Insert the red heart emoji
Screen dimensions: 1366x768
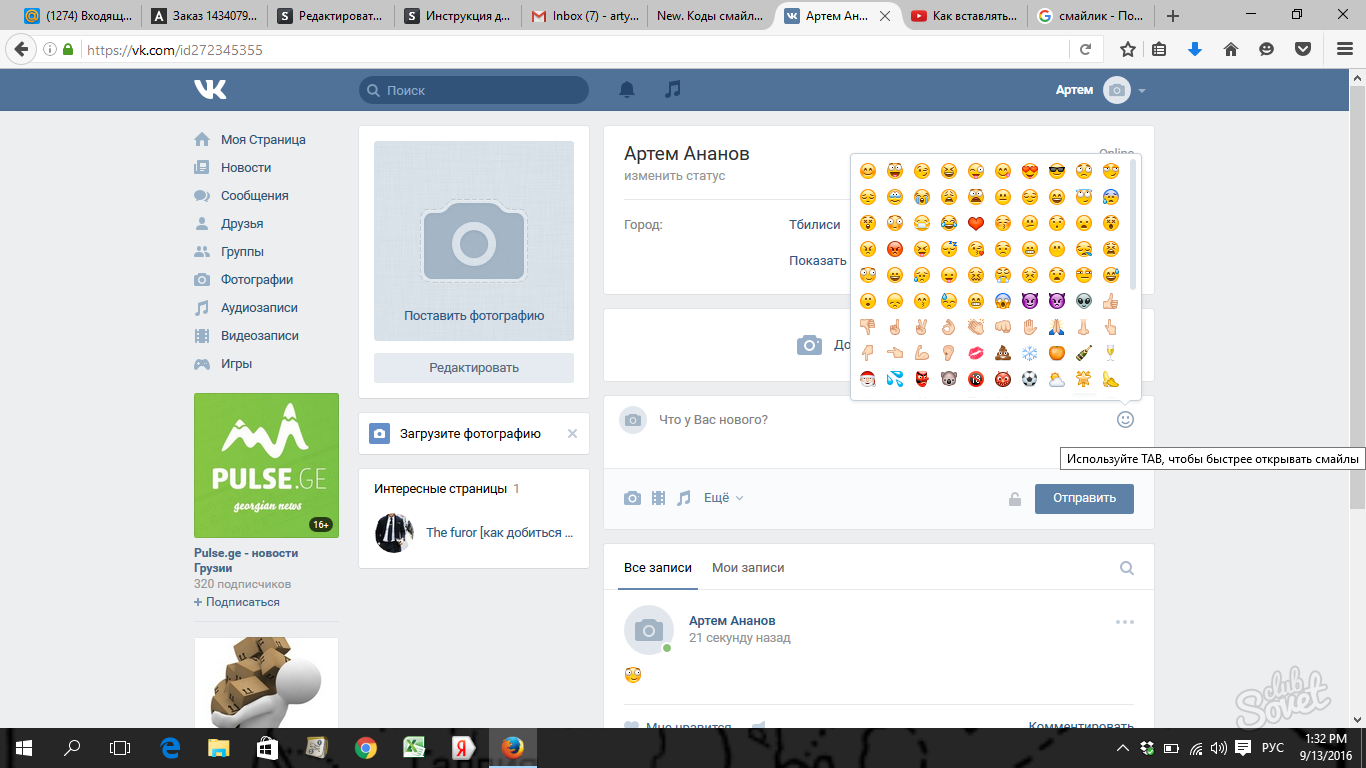pos(976,223)
